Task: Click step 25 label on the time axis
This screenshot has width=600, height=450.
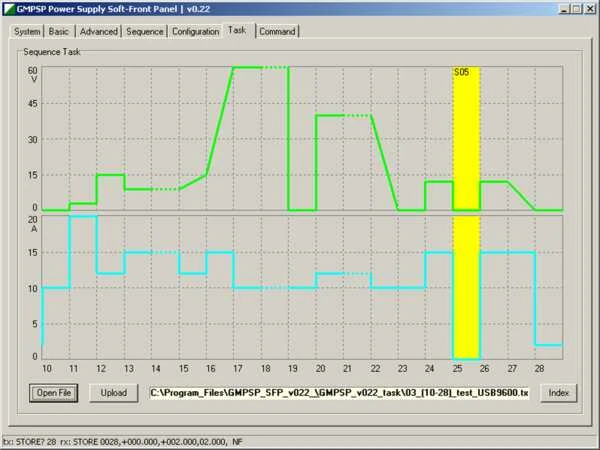Action: pyautogui.click(x=457, y=368)
